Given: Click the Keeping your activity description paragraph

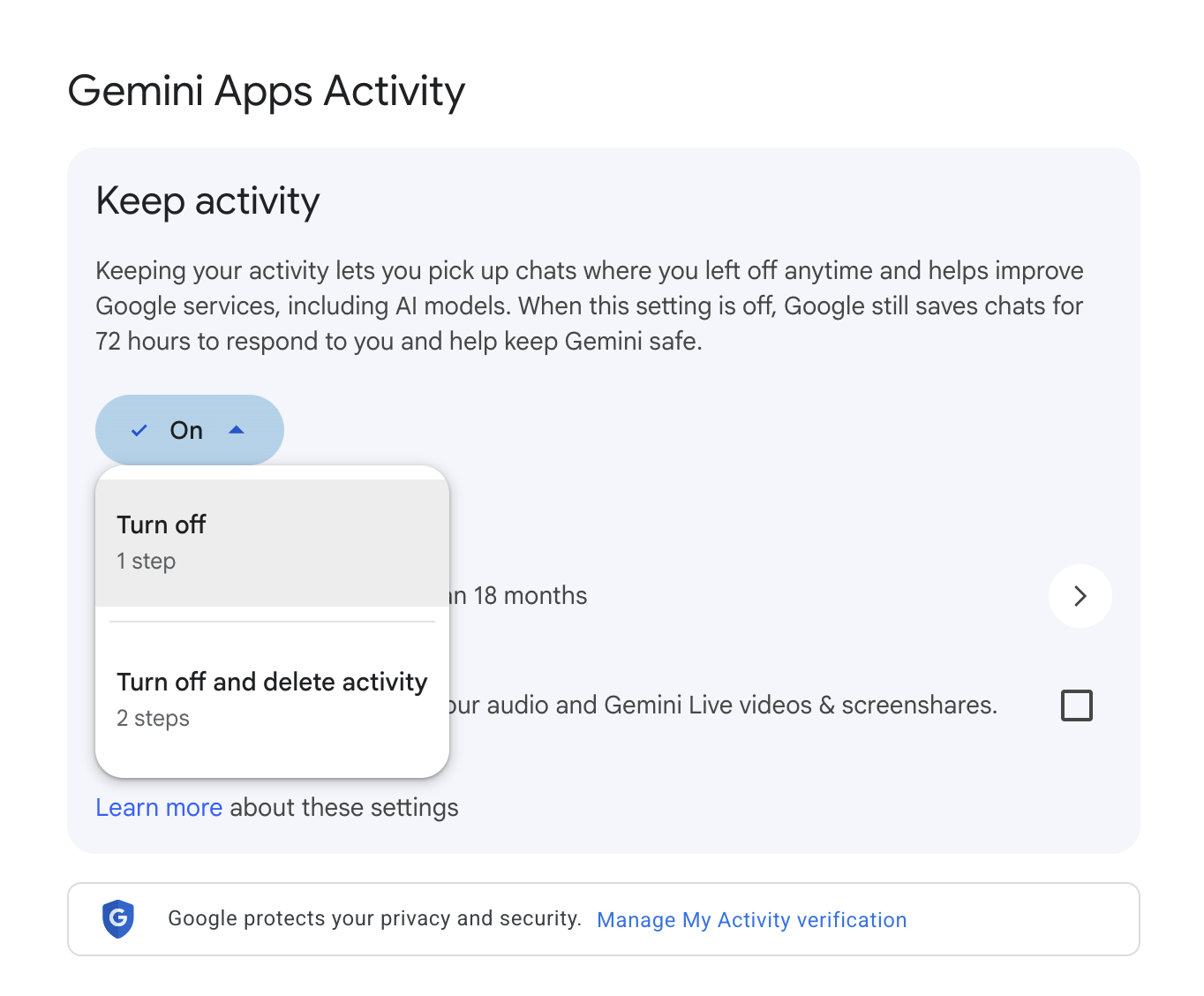Looking at the screenshot, I should [x=590, y=306].
